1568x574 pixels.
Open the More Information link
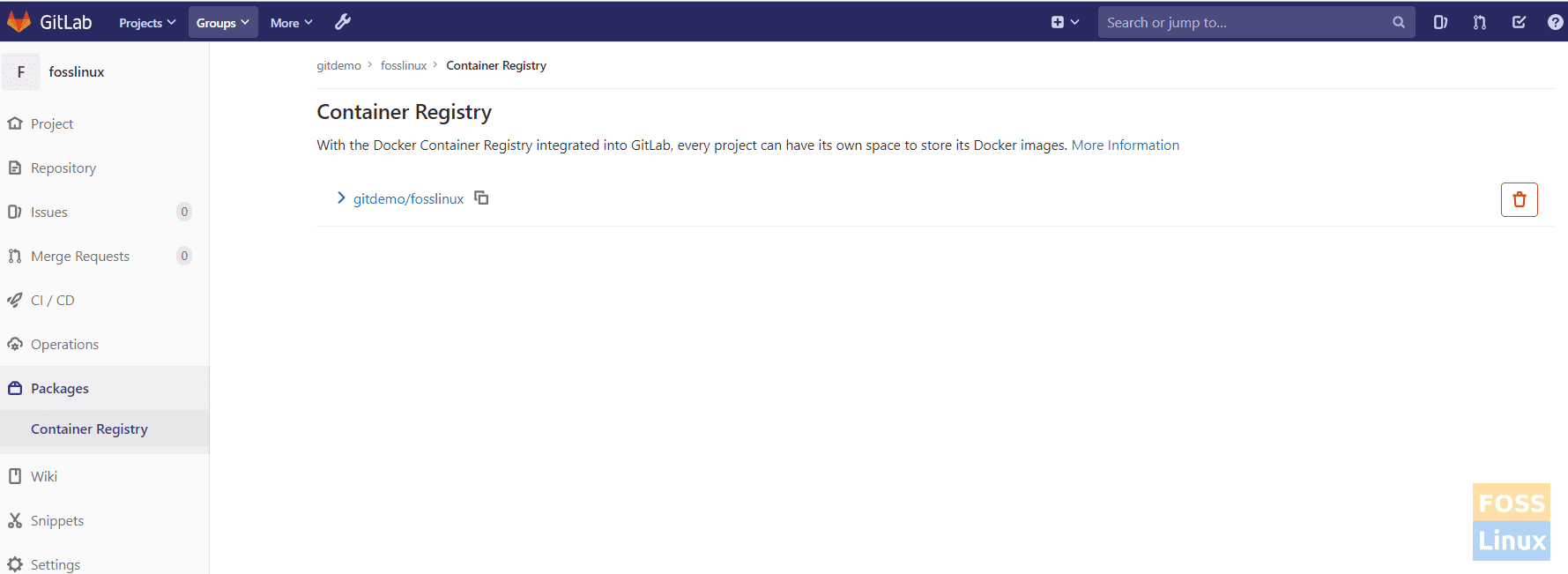1126,145
